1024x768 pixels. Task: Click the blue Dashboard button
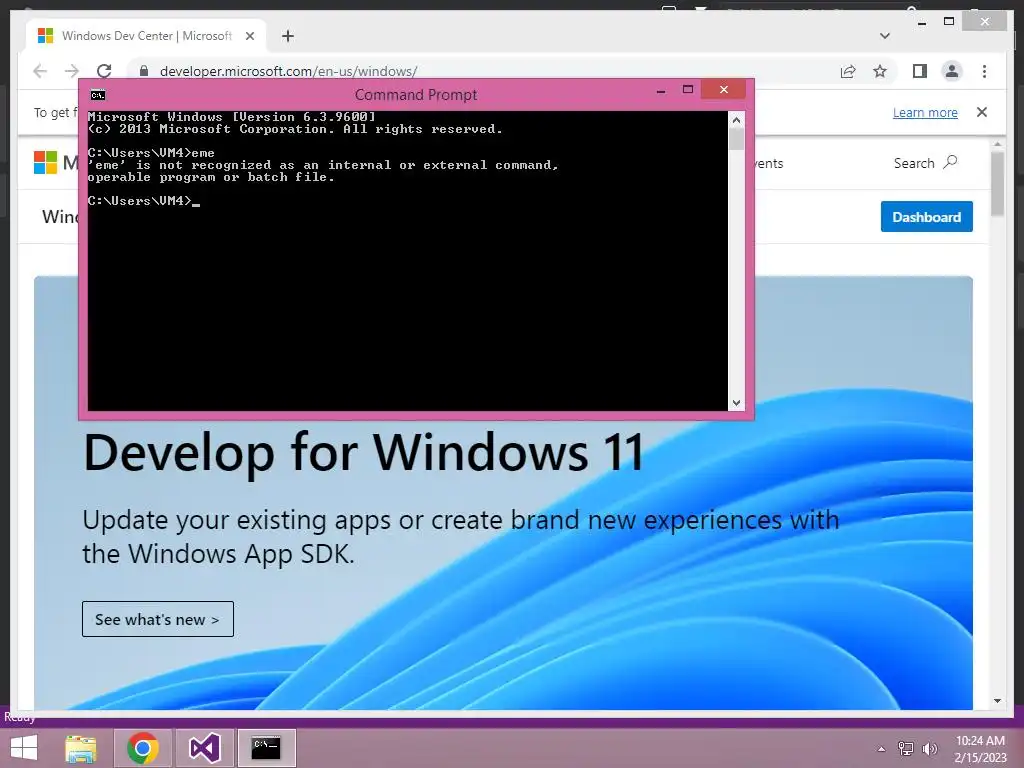(926, 217)
